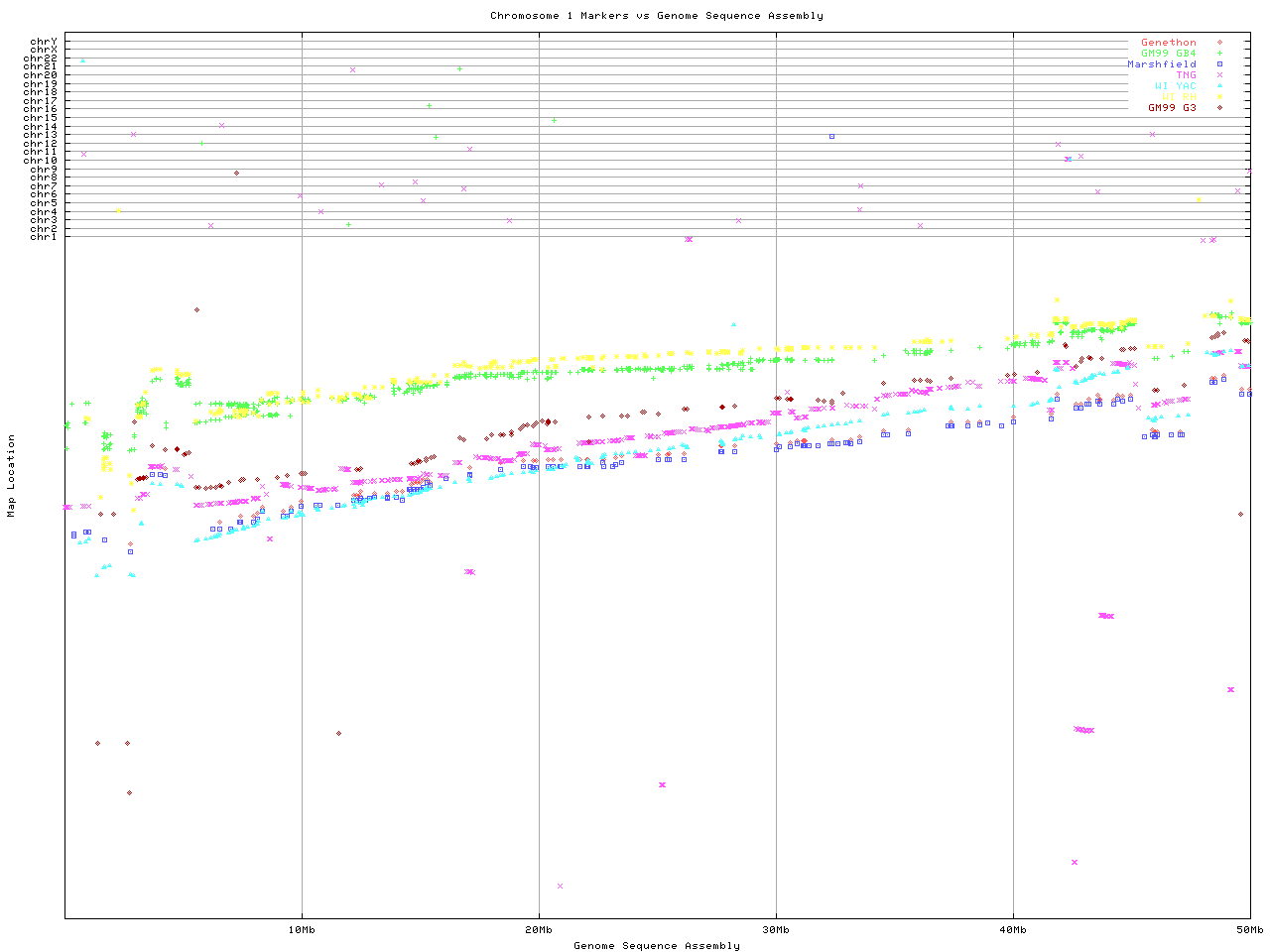Click the cyan WI YAC triangle marker

click(1219, 86)
